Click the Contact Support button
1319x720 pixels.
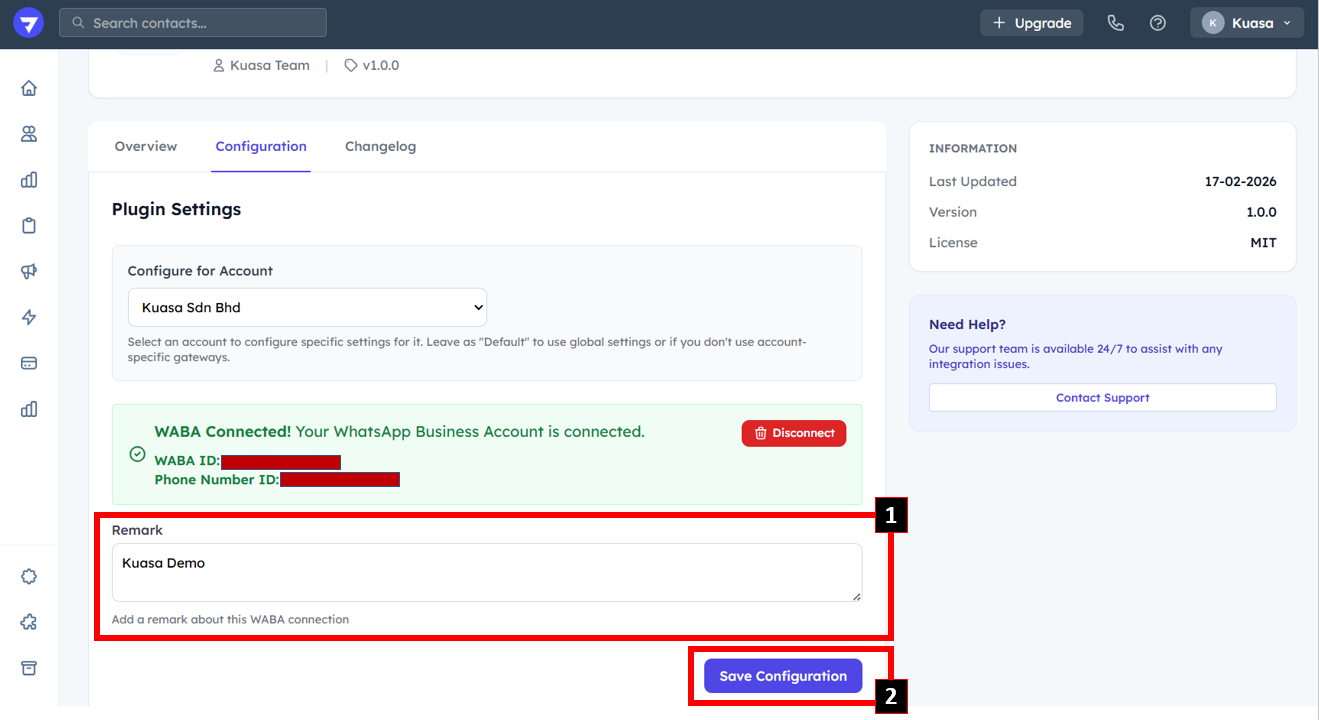1102,397
